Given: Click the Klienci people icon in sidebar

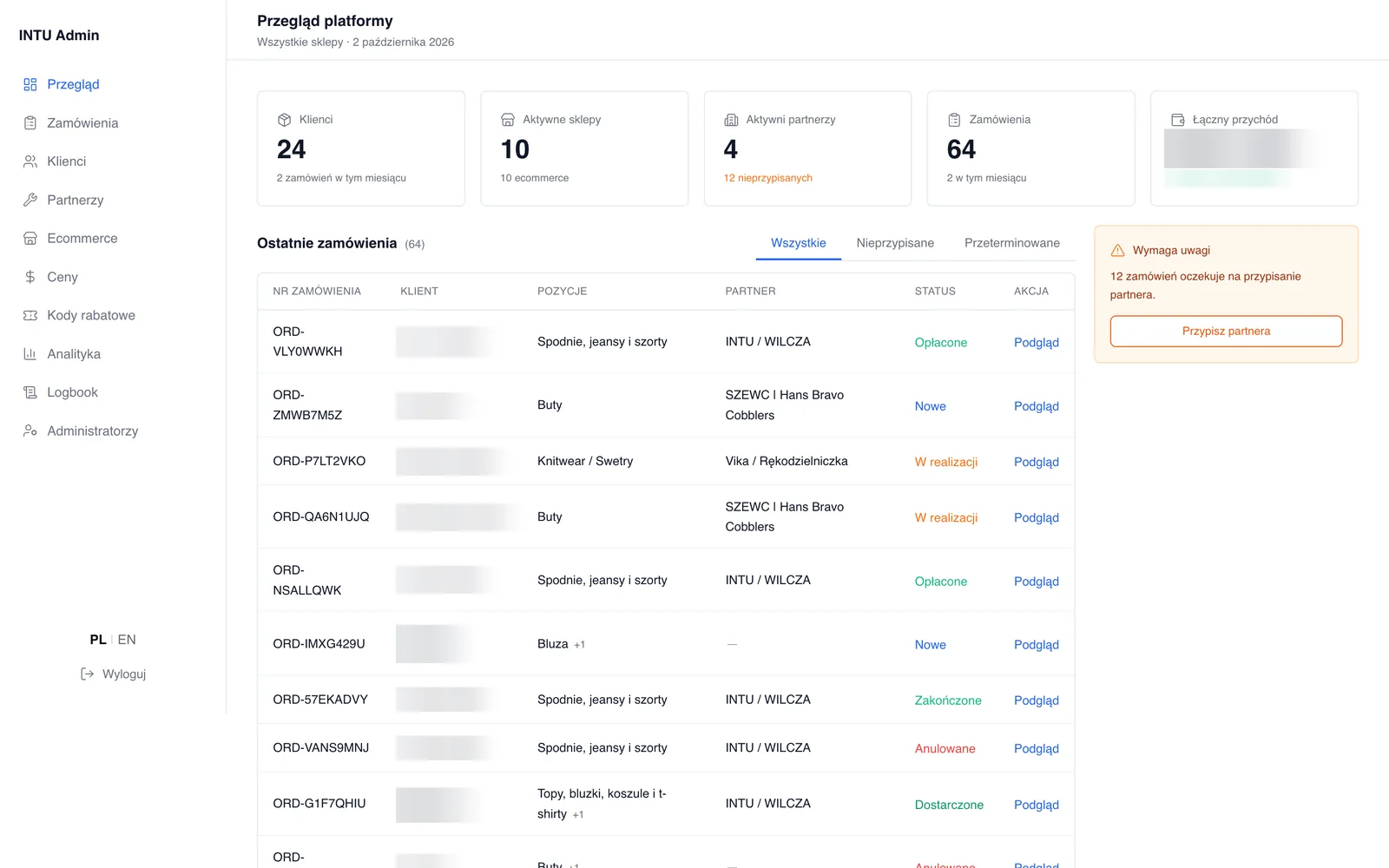Looking at the screenshot, I should (x=30, y=161).
